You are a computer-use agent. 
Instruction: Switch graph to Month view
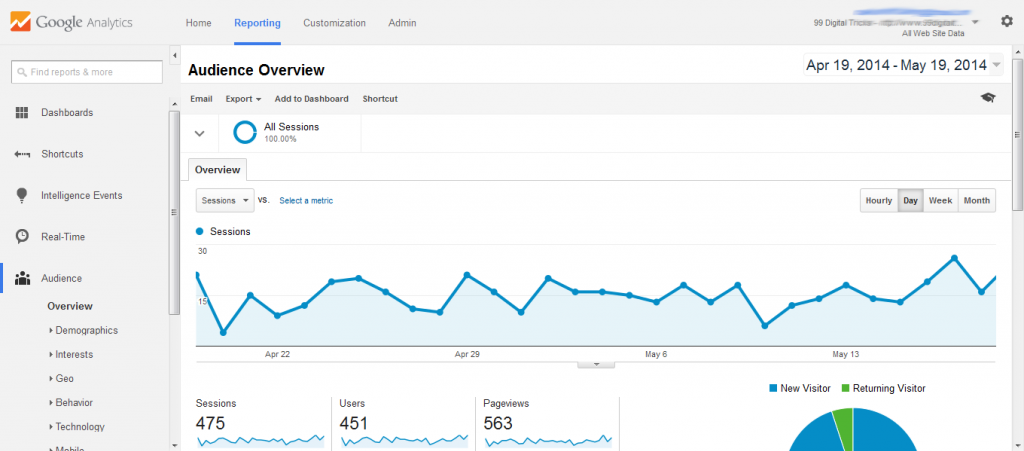977,200
